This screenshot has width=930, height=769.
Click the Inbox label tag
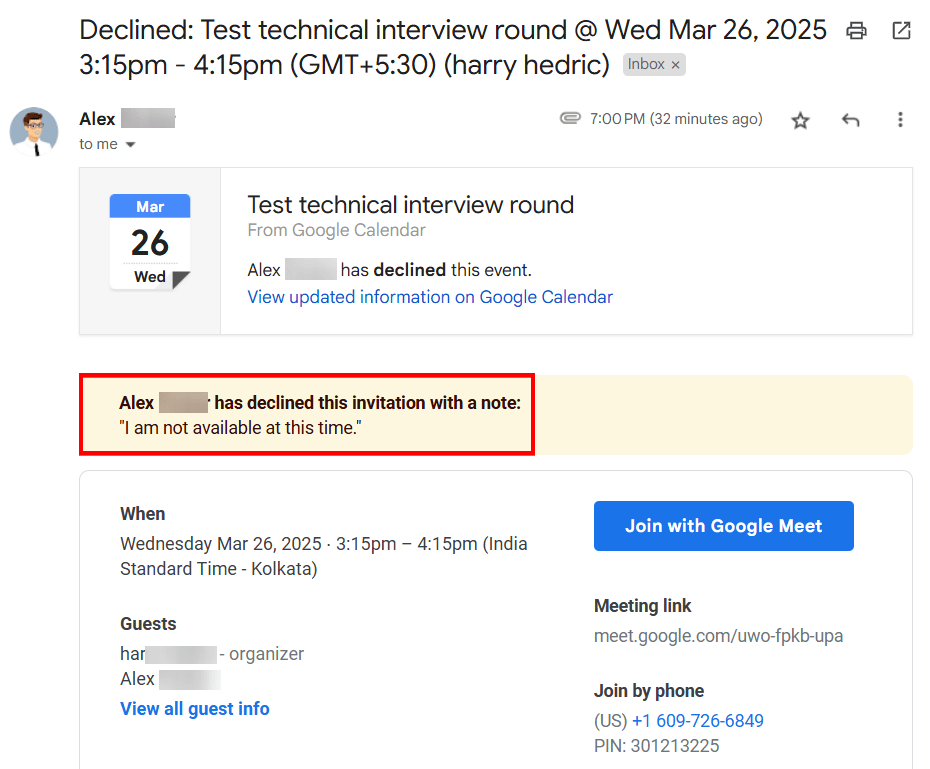(x=645, y=65)
